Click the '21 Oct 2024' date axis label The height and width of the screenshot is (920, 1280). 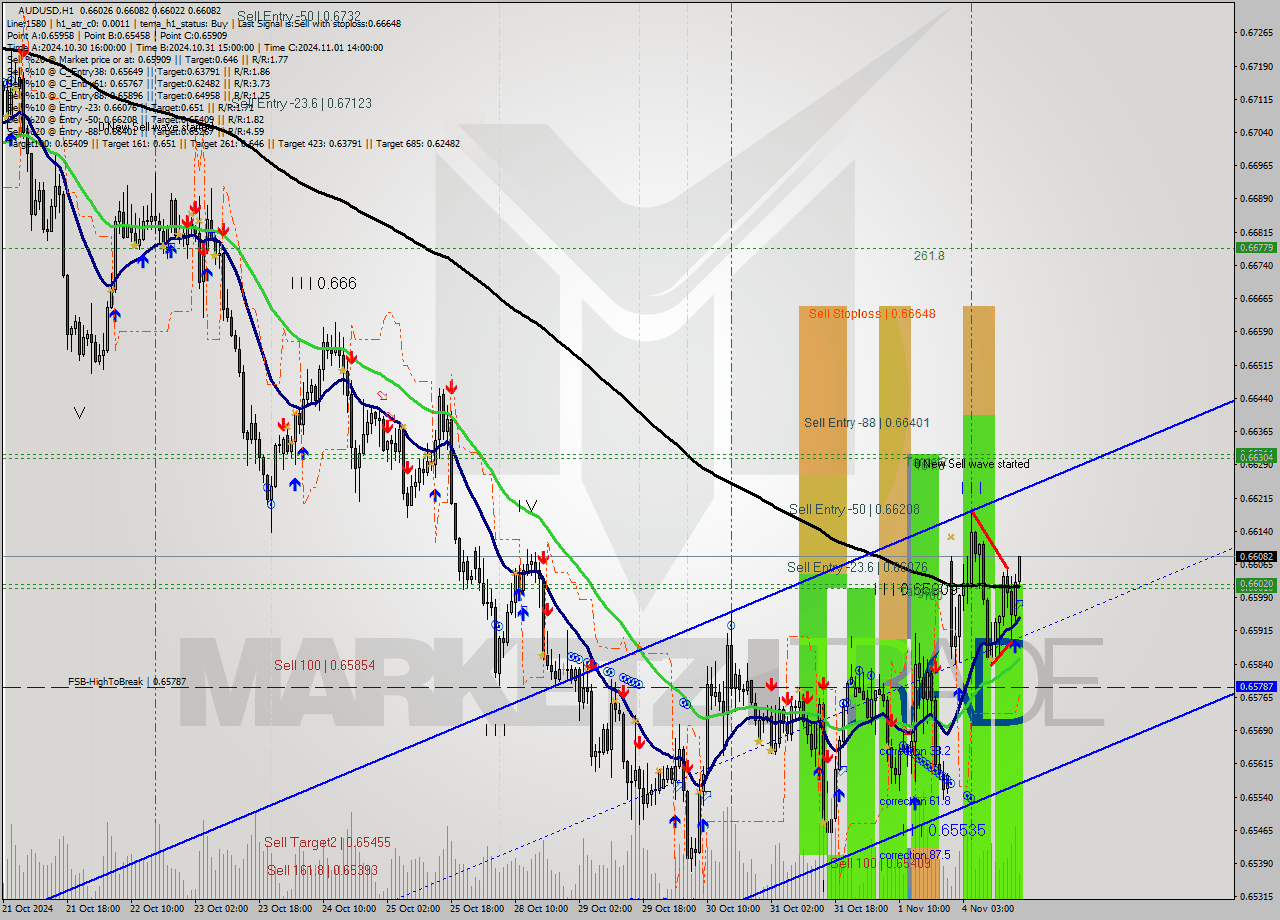coord(27,909)
